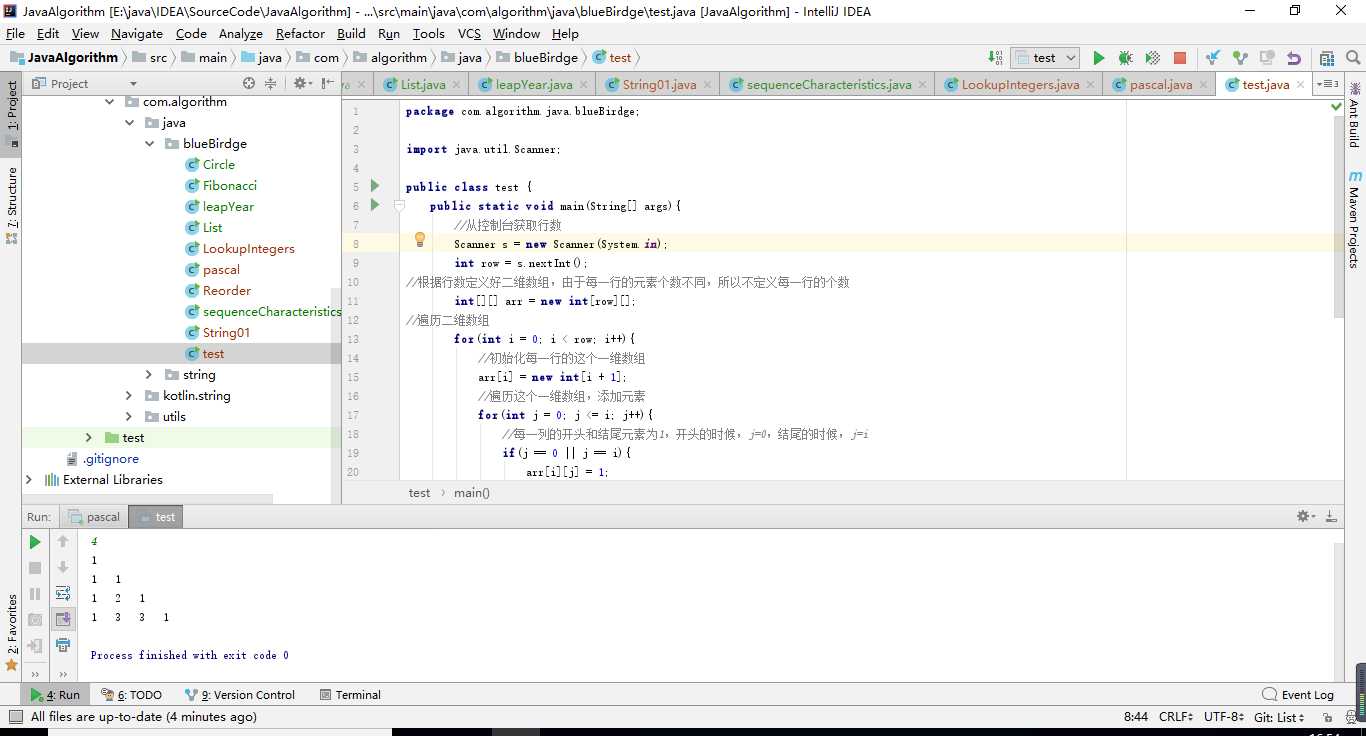Viewport: 1366px width, 736px height.
Task: Close the test.java editor tab
Action: point(1300,85)
